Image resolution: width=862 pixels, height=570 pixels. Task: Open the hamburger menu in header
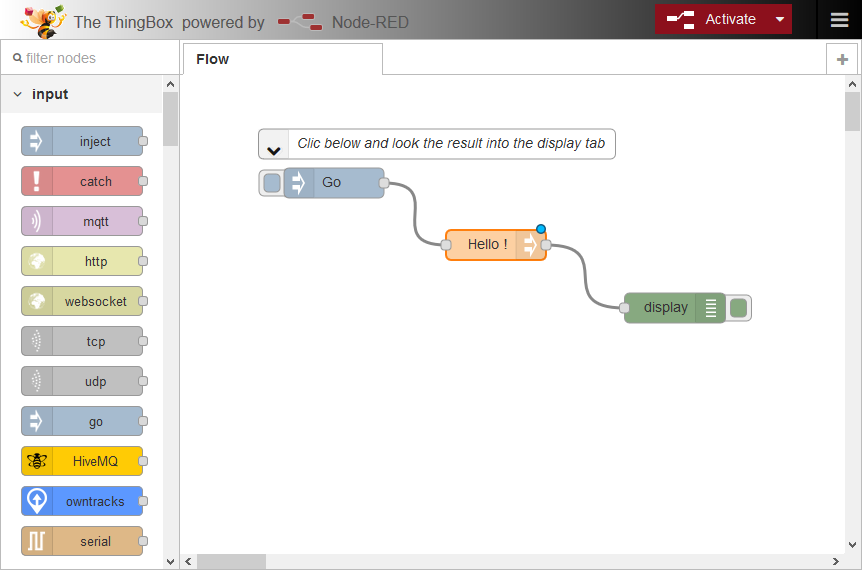(838, 20)
